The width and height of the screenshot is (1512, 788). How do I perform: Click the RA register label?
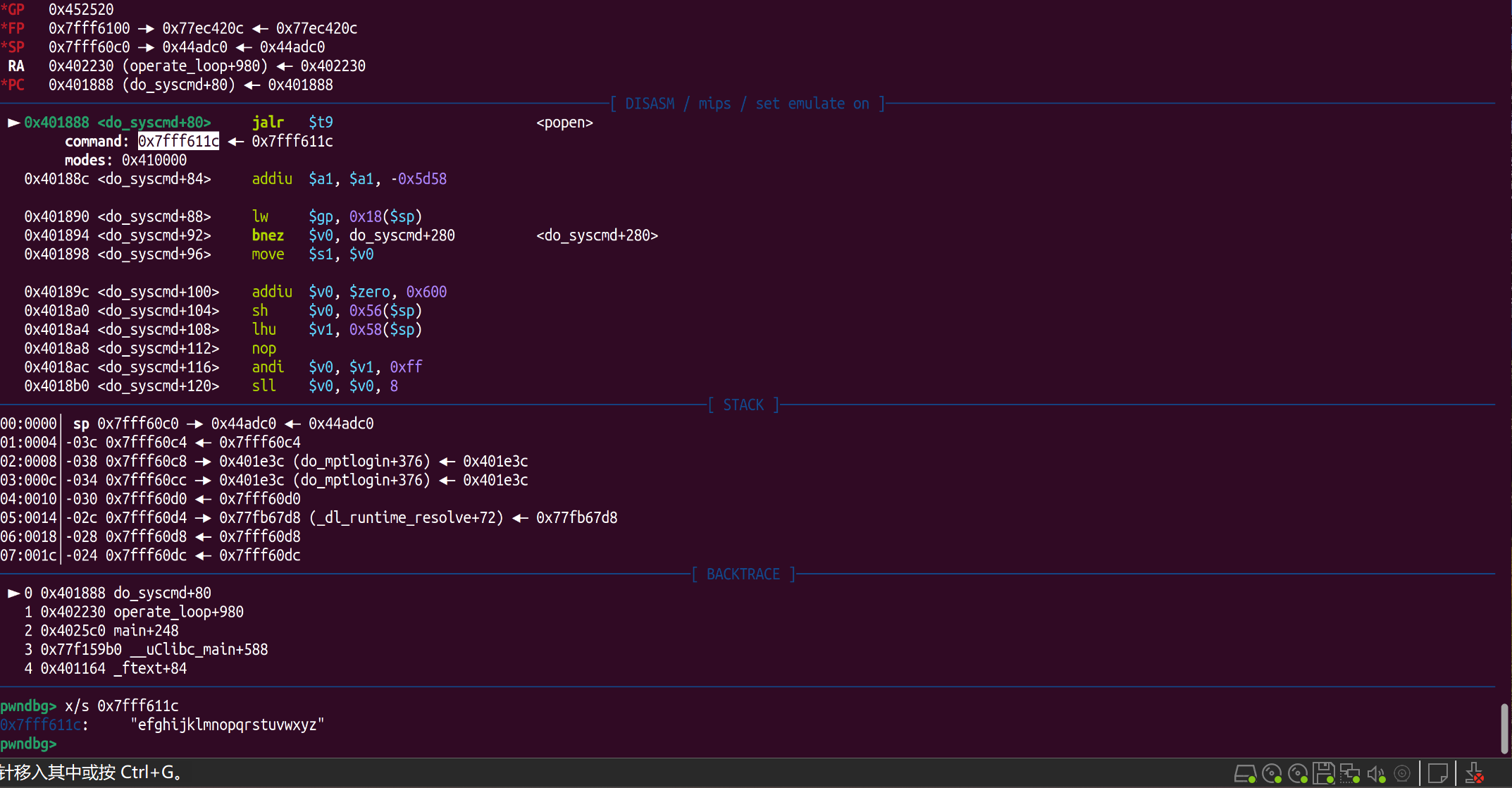[16, 66]
